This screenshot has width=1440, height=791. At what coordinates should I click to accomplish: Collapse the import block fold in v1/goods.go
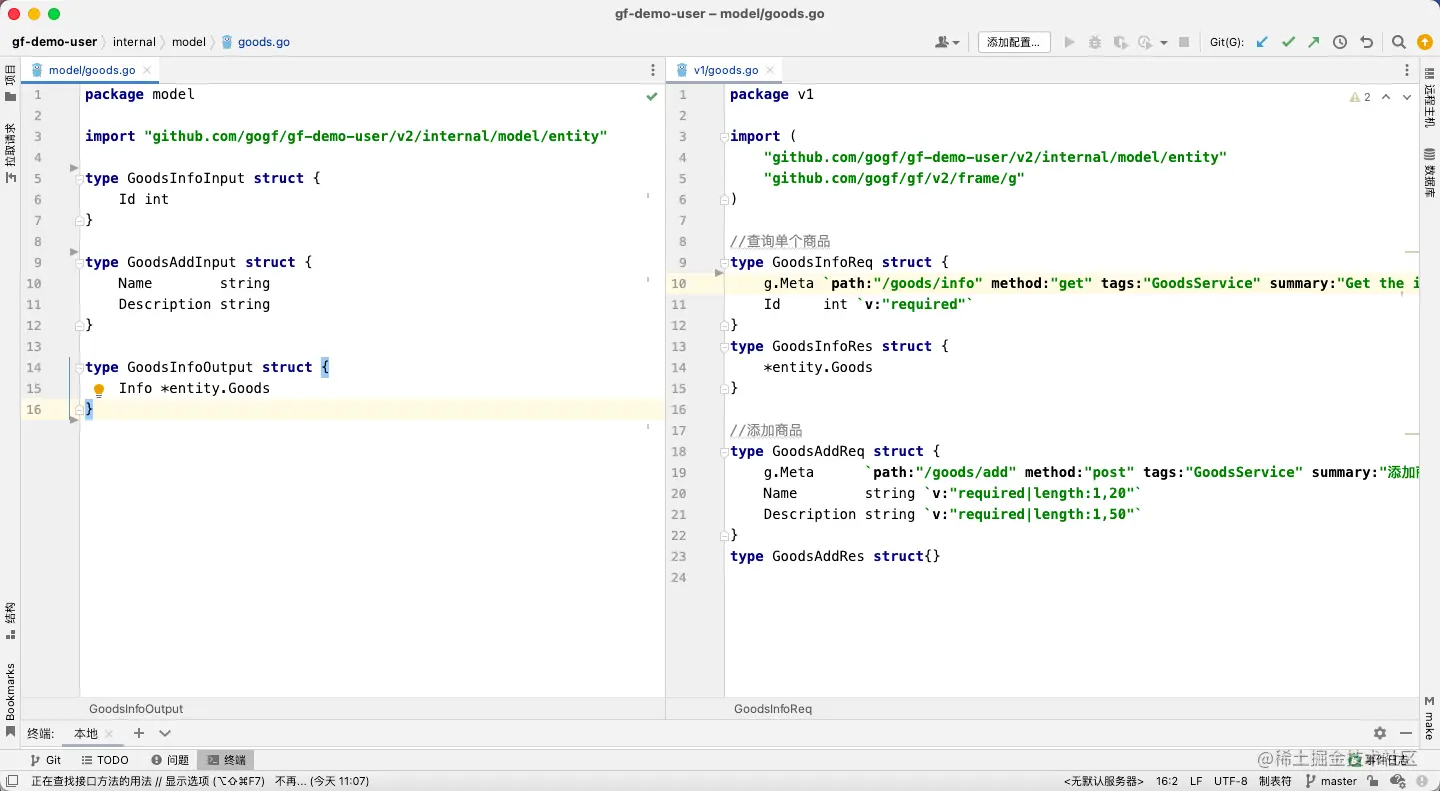click(x=724, y=136)
